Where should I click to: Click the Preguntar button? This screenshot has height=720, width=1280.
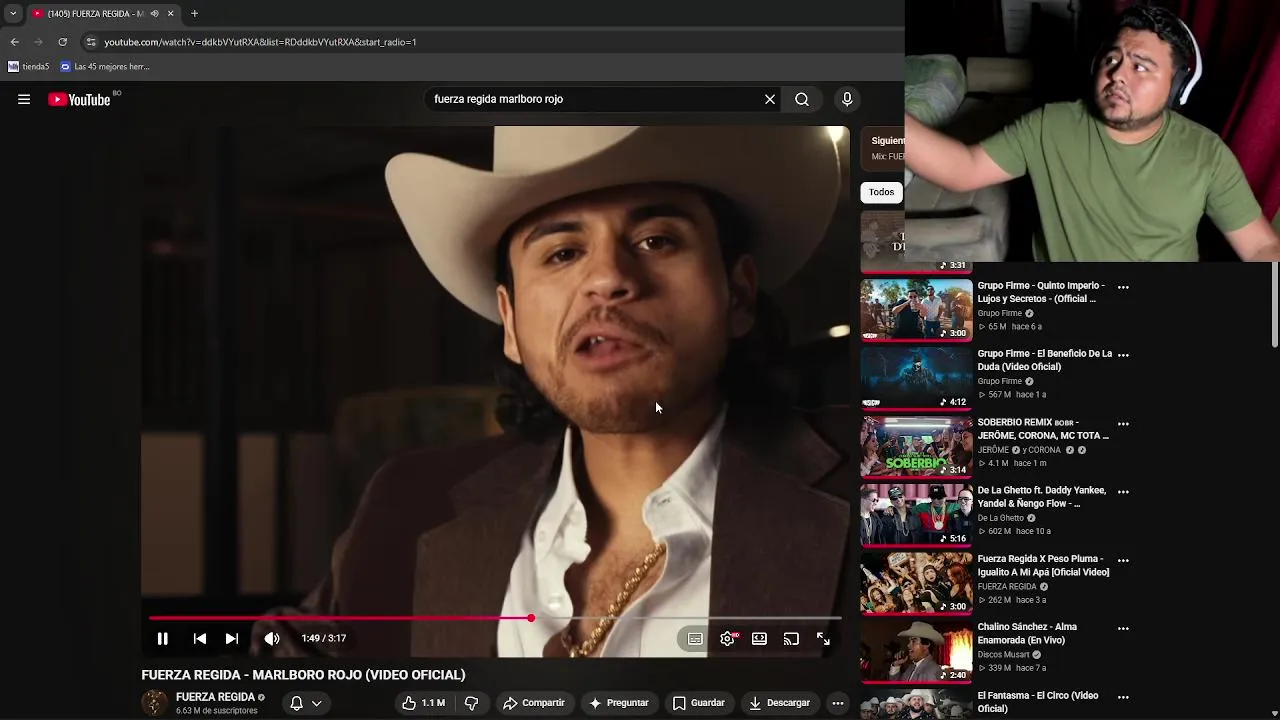click(619, 703)
